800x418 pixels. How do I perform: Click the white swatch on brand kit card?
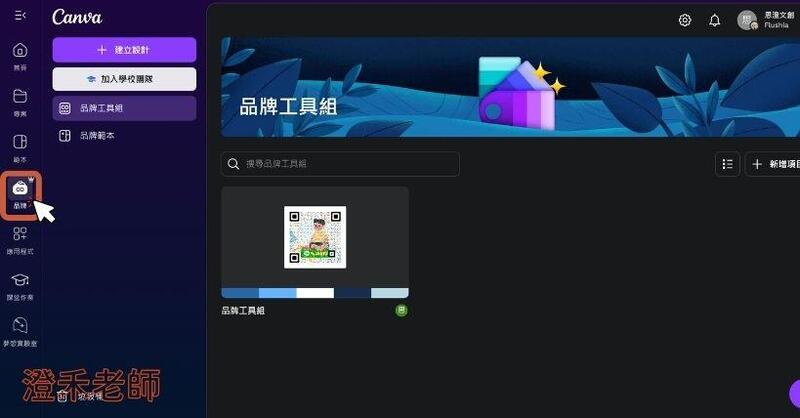[315, 293]
